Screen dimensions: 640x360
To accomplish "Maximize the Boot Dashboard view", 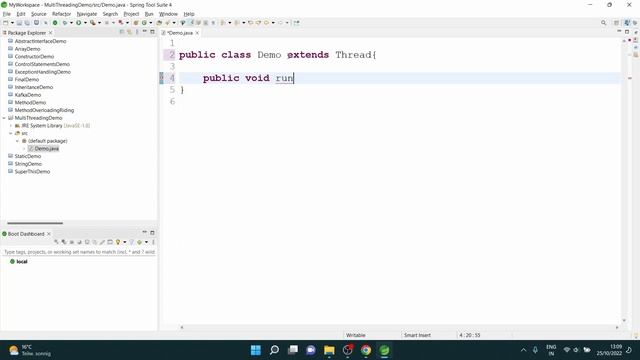I will click(152, 233).
